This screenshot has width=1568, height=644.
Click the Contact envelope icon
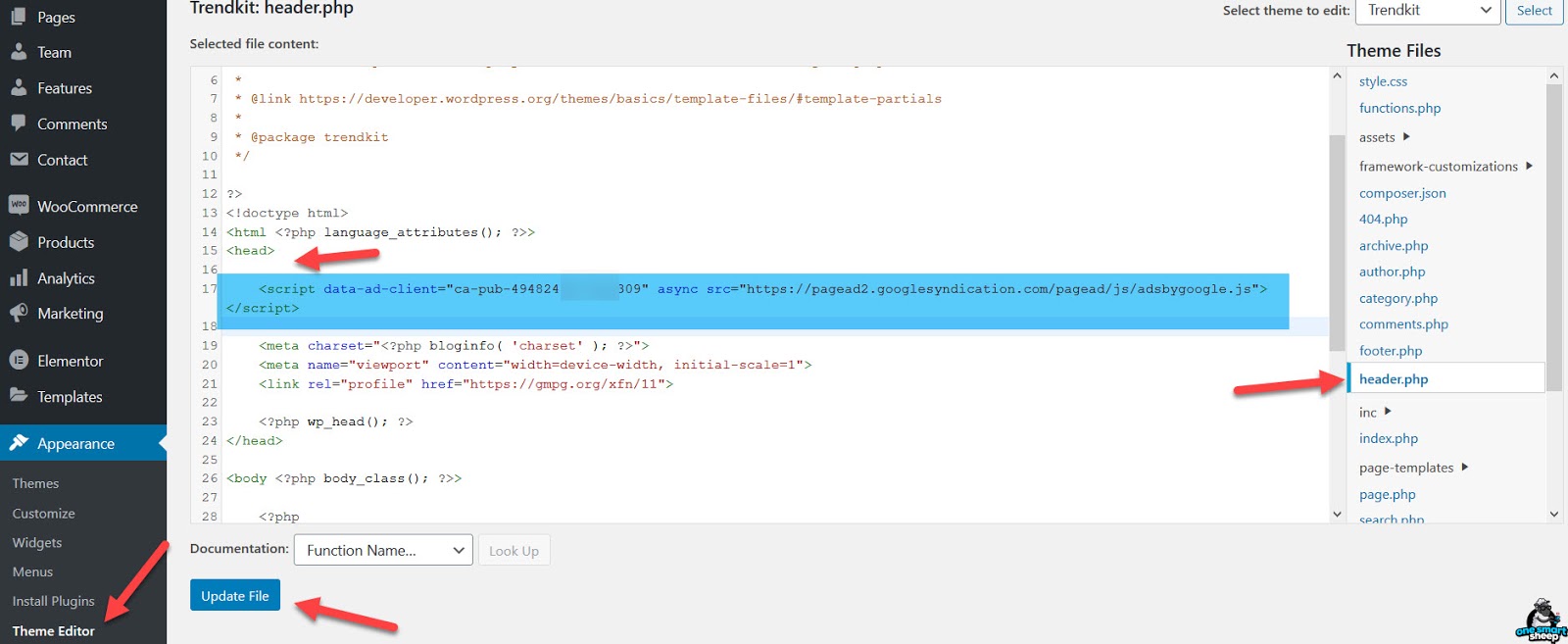coord(19,159)
